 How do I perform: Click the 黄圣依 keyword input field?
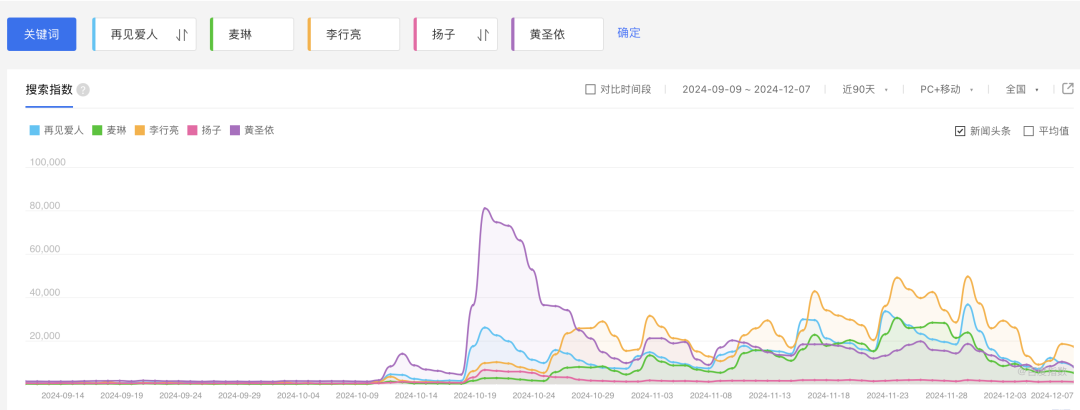[557, 34]
